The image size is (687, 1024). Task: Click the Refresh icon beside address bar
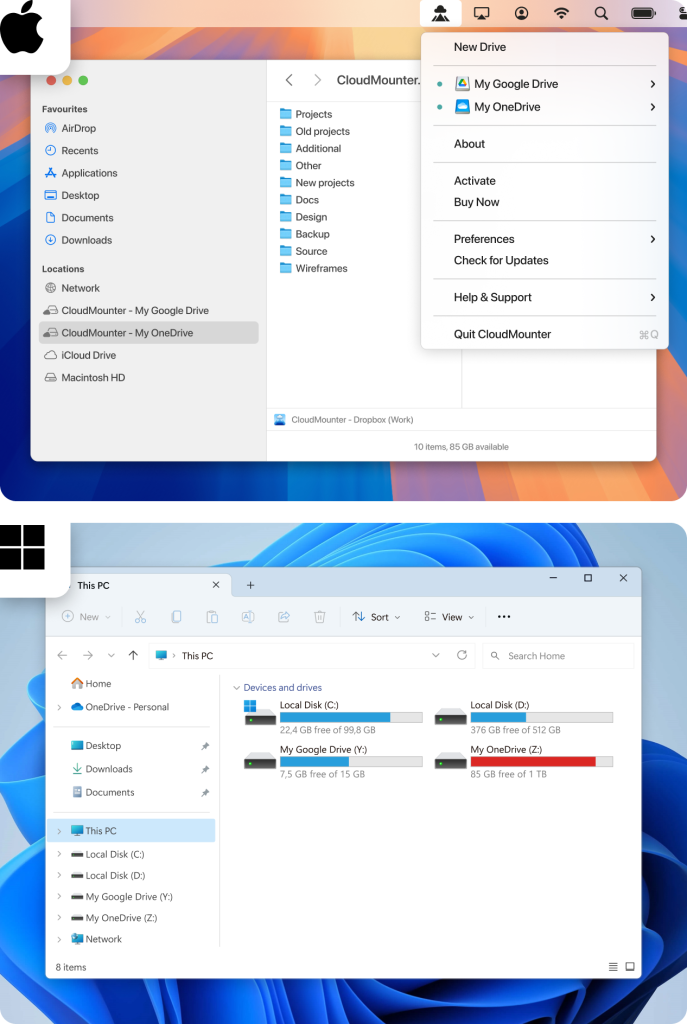pos(462,655)
